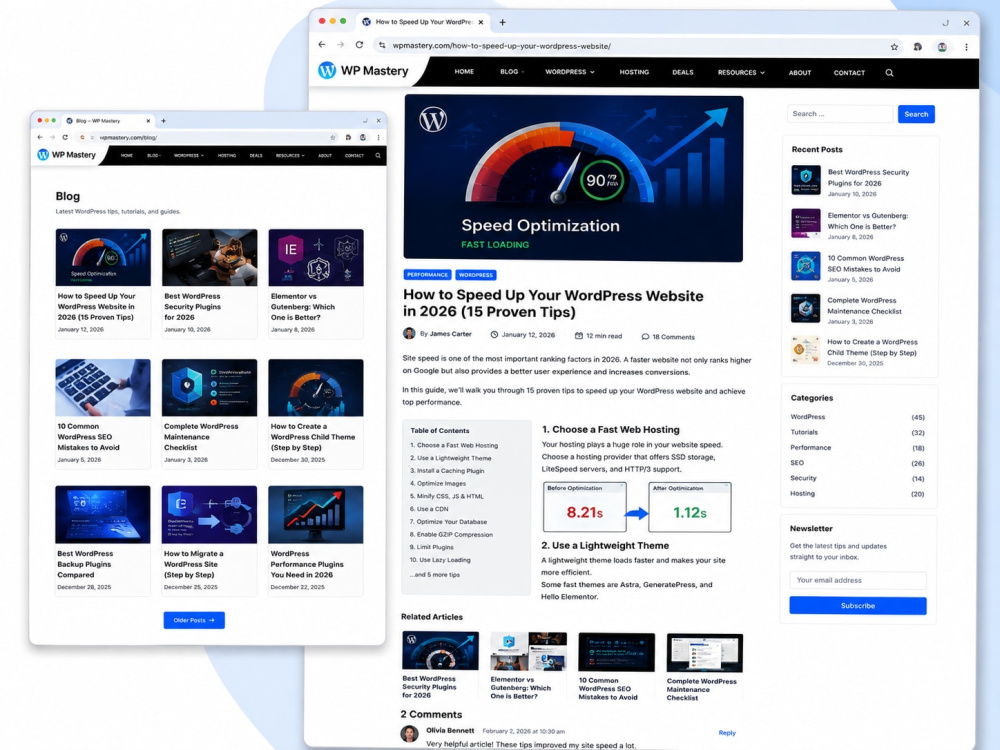The image size is (1000, 750).
Task: Click the blue Search button in the sidebar
Action: [916, 114]
